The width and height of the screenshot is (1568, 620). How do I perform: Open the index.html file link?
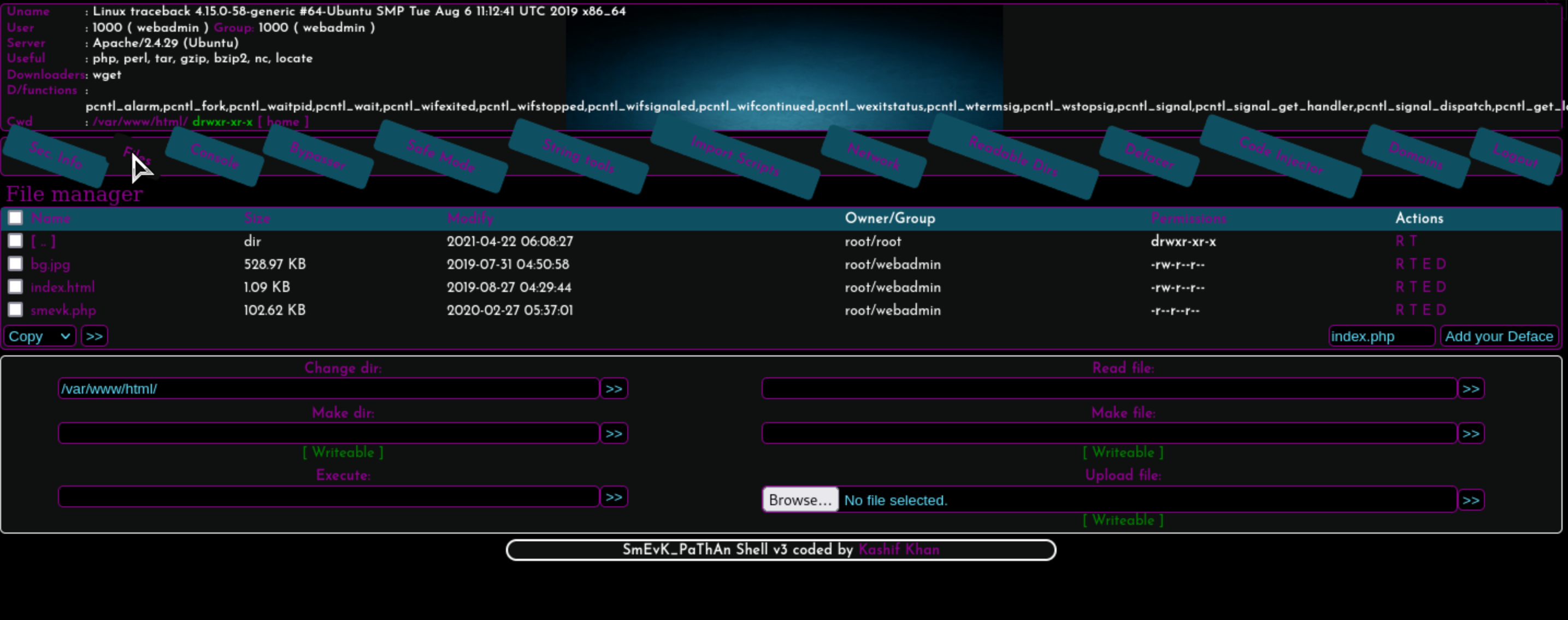coord(63,287)
